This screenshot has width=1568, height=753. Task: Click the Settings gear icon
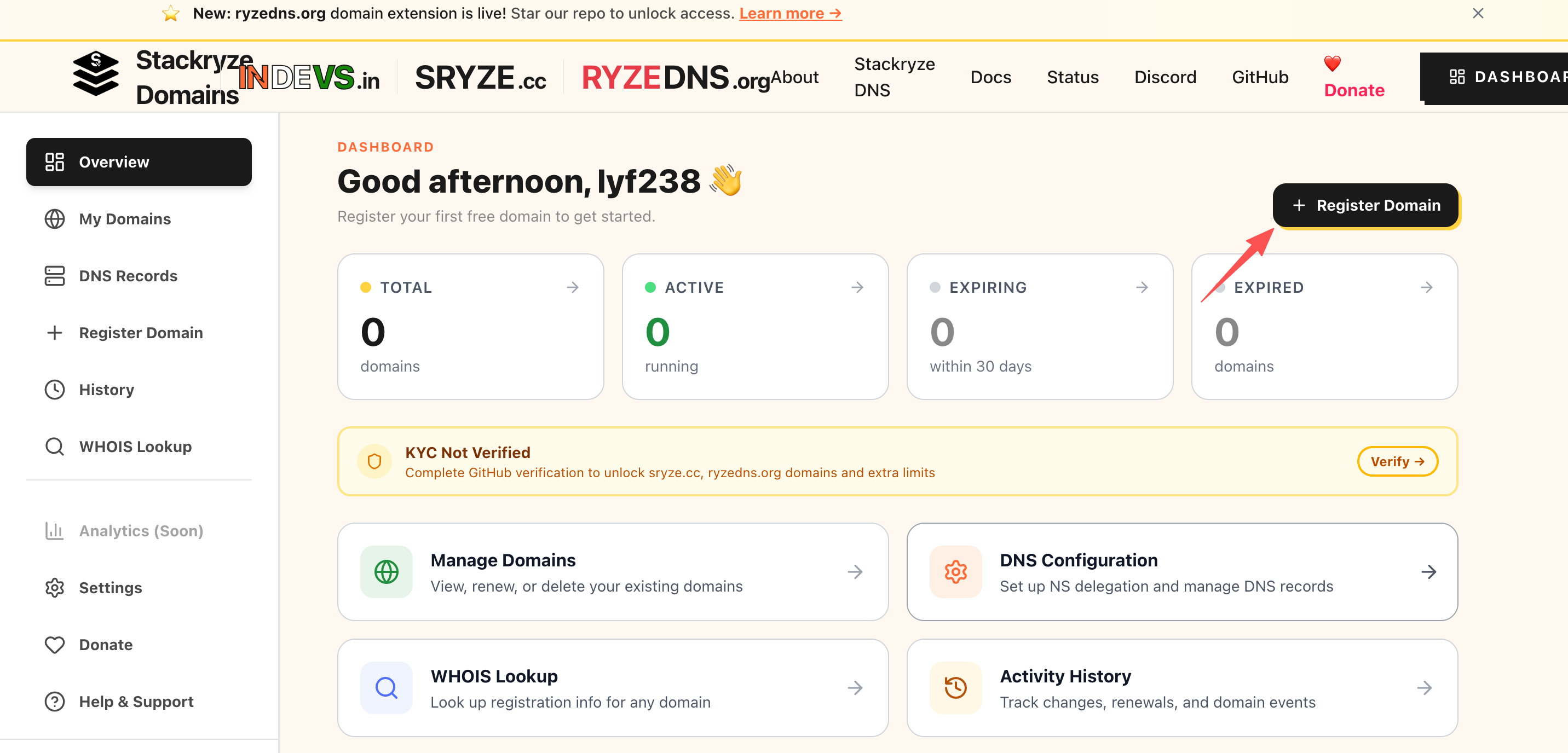pos(55,588)
